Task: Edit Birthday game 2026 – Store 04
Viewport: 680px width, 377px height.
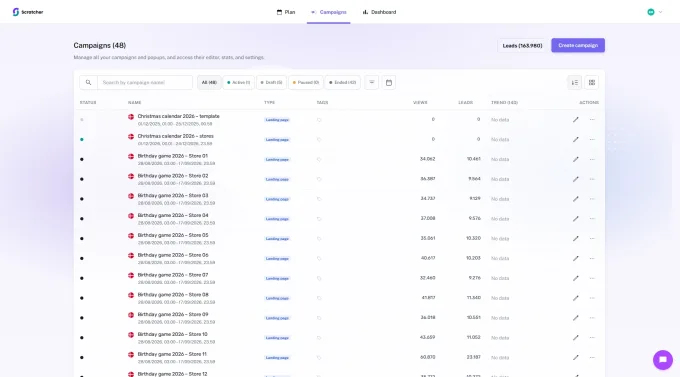Action: [x=575, y=219]
